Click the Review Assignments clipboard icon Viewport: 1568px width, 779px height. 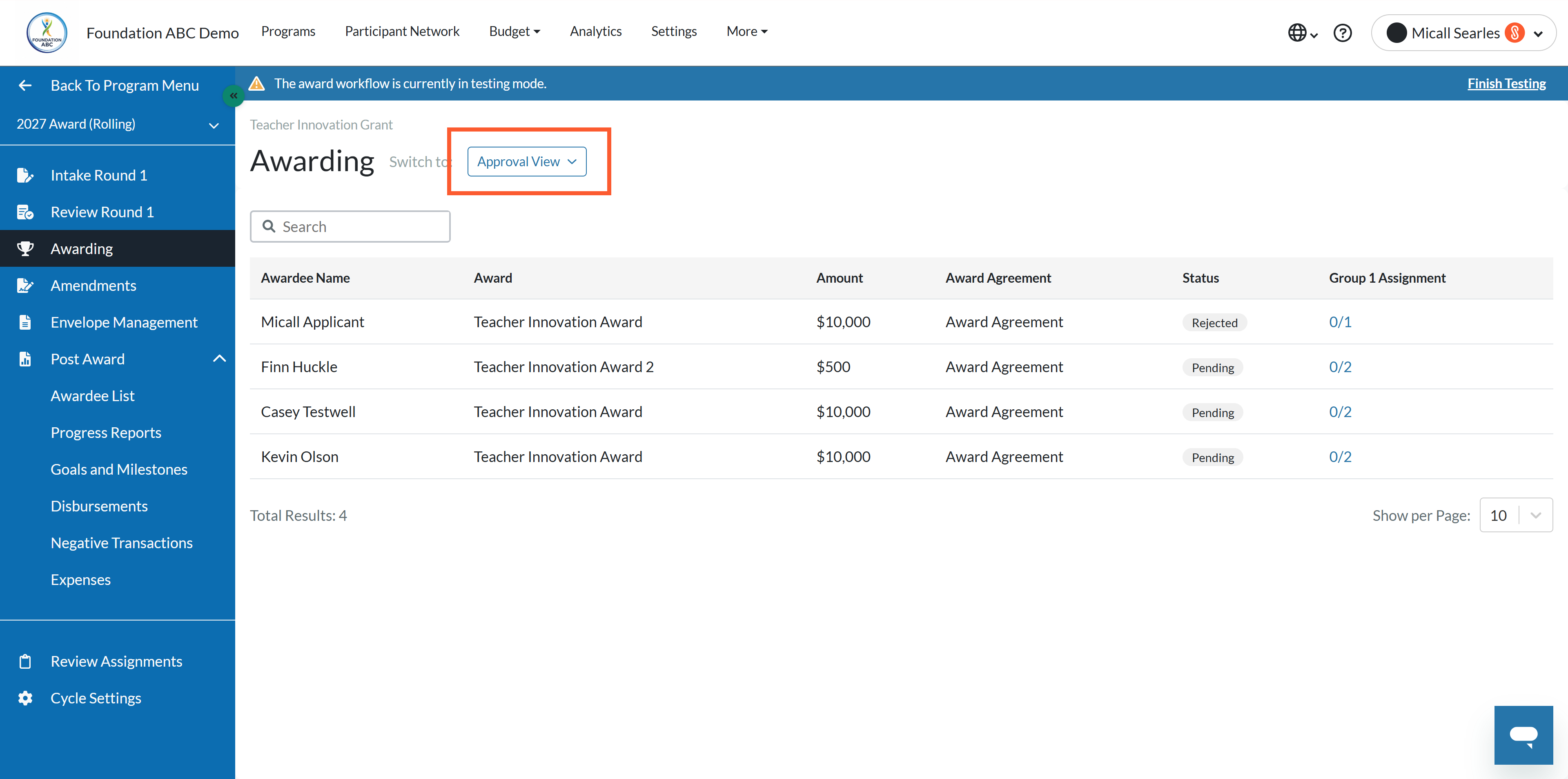click(x=25, y=661)
